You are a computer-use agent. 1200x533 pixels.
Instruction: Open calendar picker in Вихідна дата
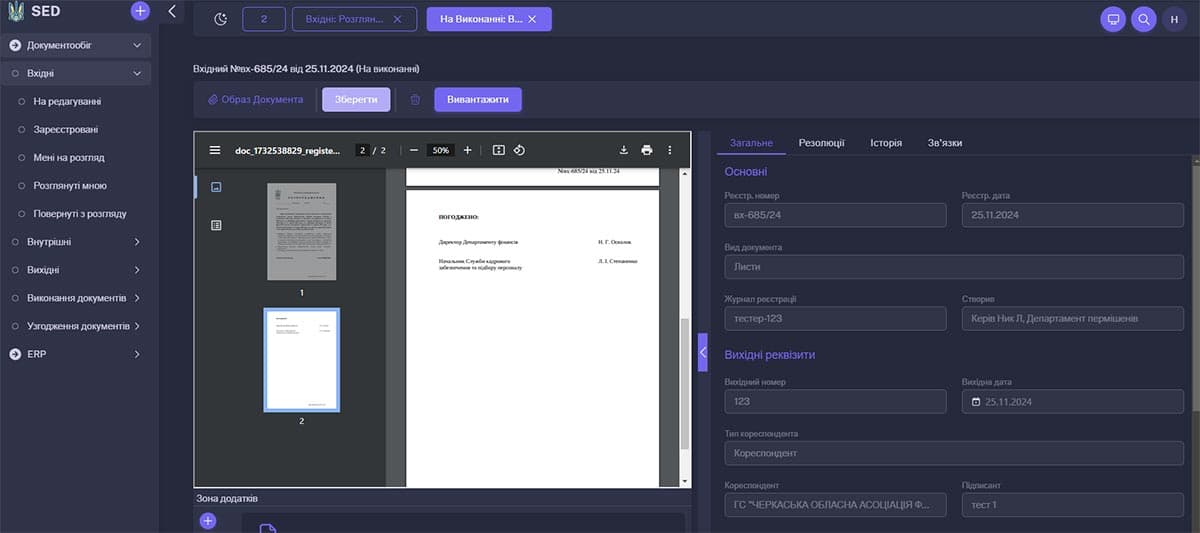(977, 401)
